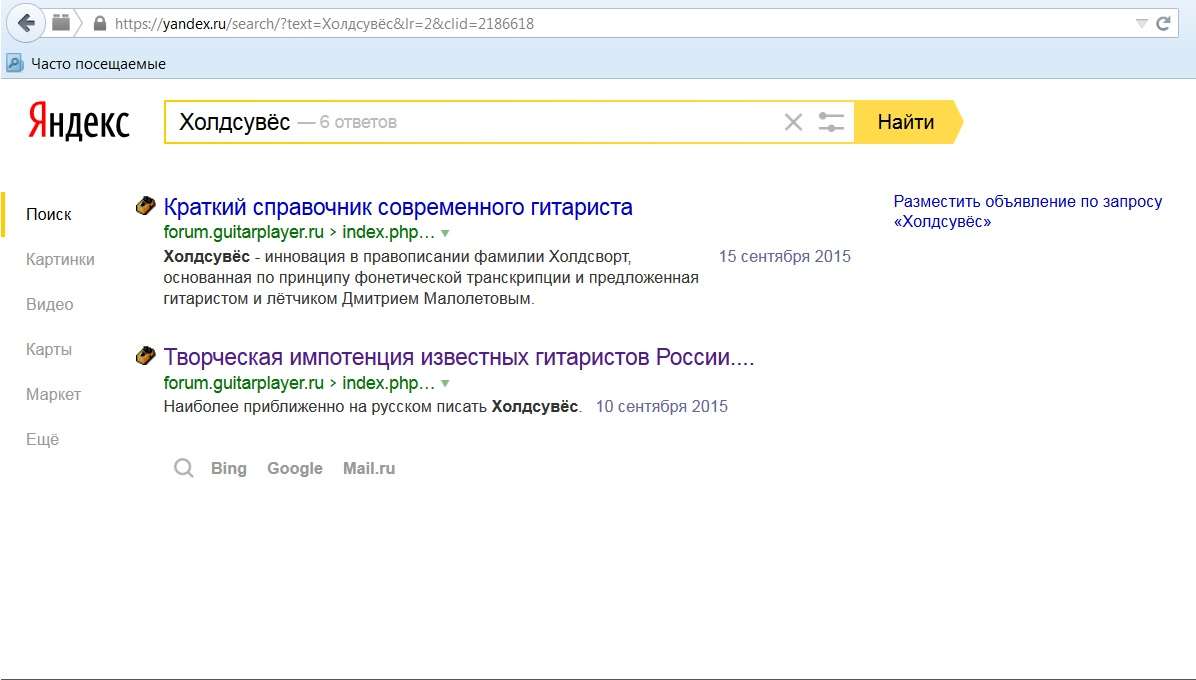
Task: Clear the search query with the X icon
Action: tap(793, 122)
